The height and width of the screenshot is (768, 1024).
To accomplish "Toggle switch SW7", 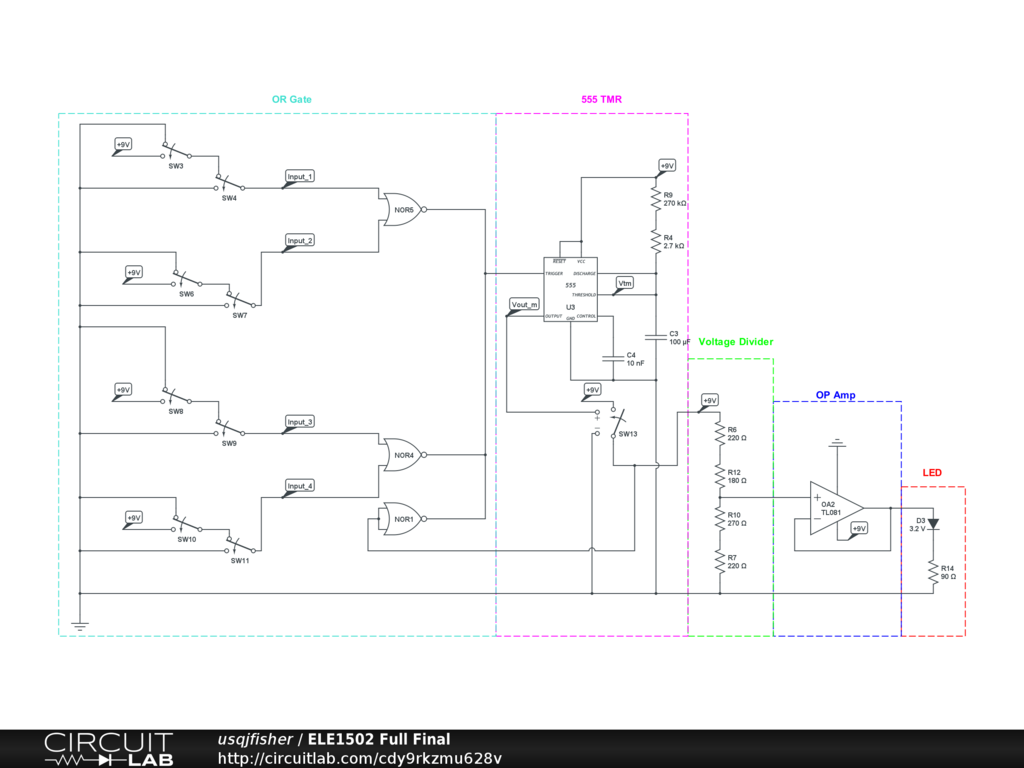I will point(239,301).
